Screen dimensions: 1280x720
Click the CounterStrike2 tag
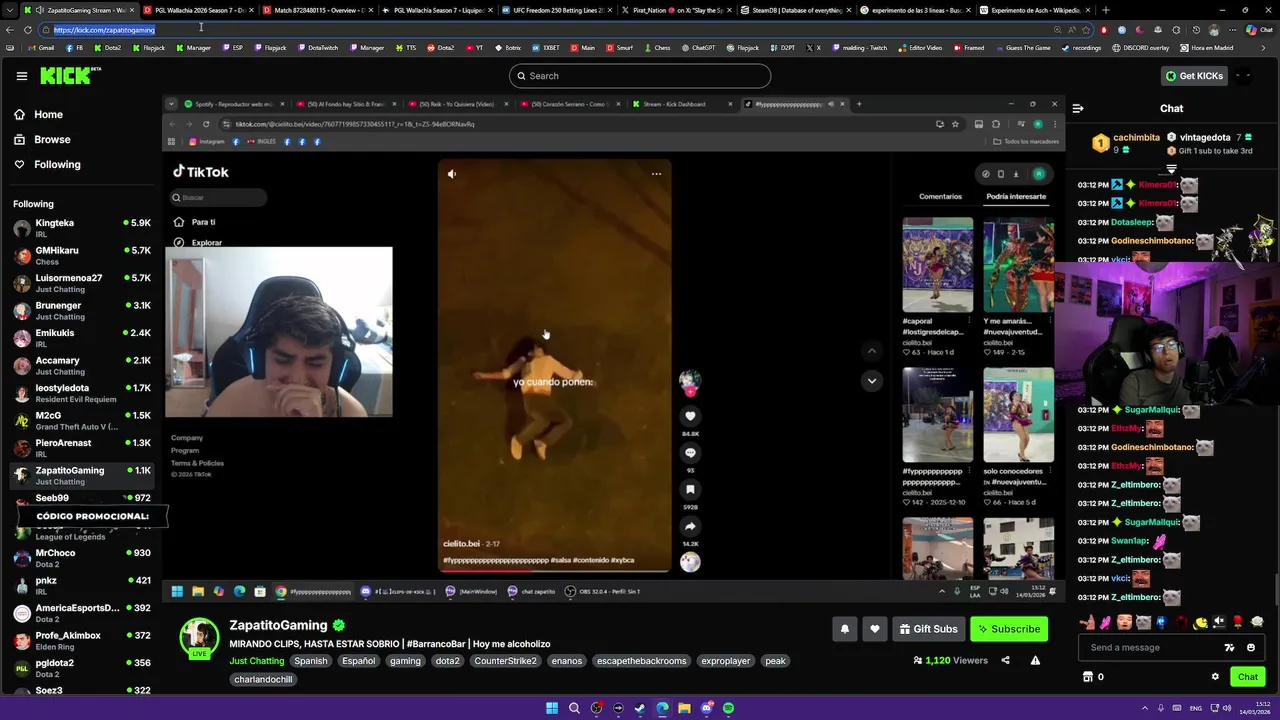(505, 661)
